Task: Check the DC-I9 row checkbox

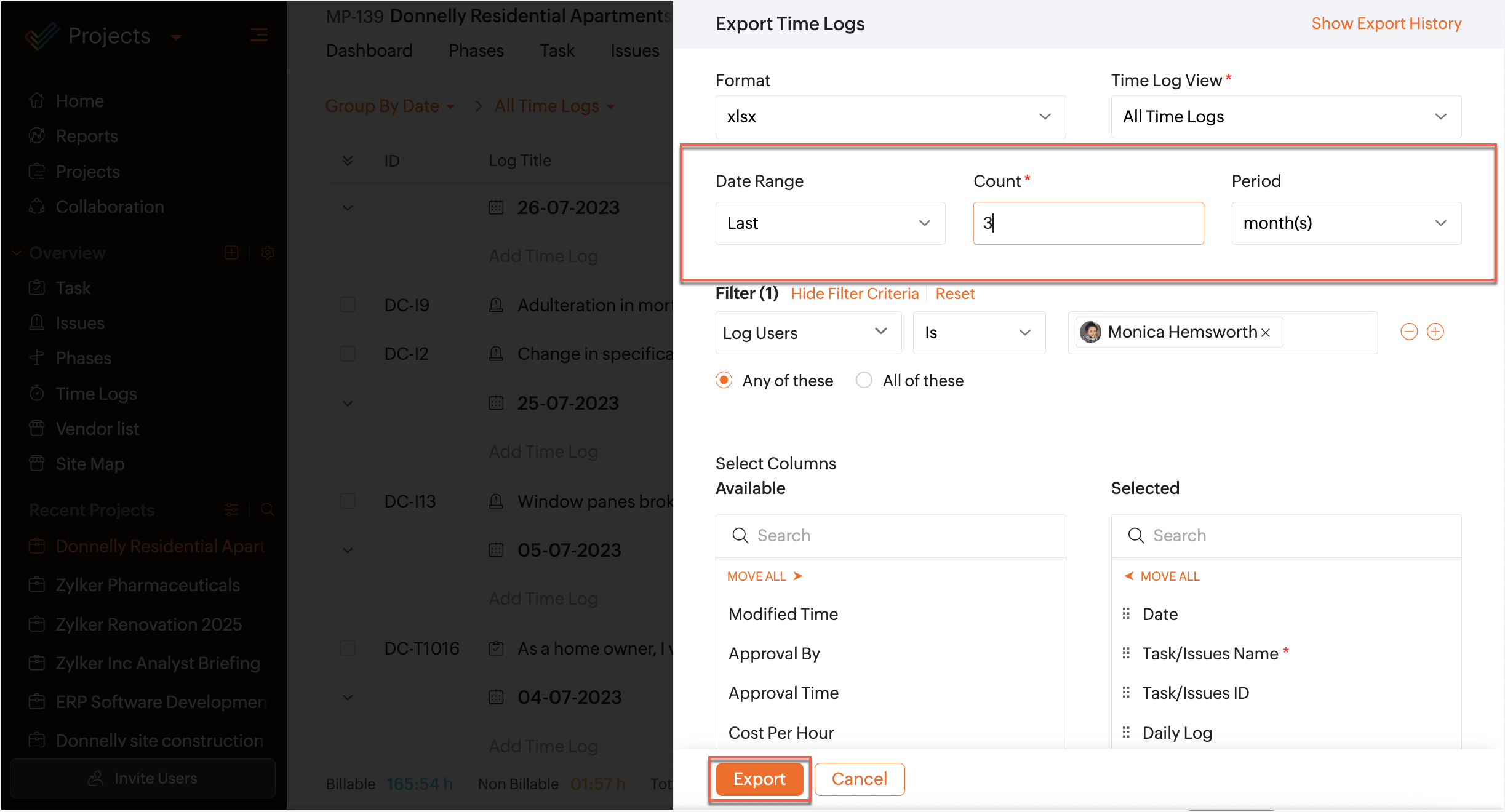Action: pos(348,305)
